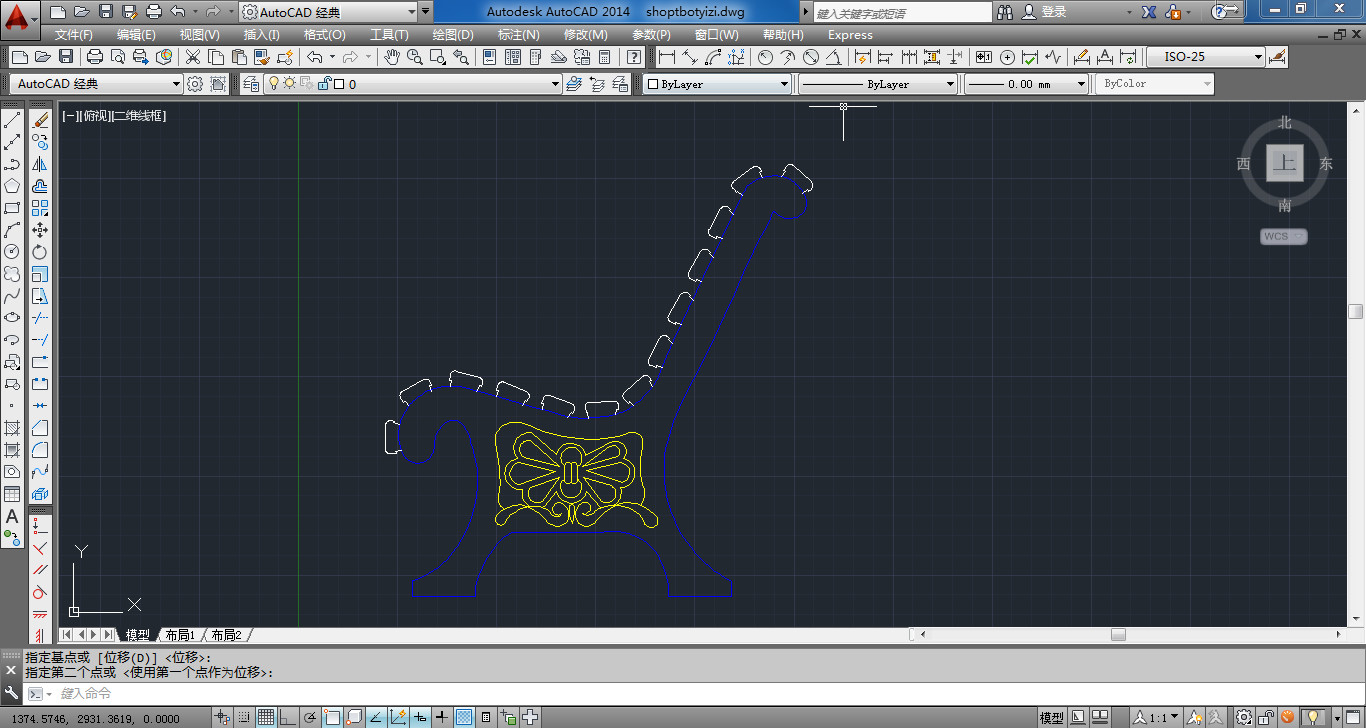This screenshot has height=728, width=1366.
Task: Open the DesignCenter palette
Action: tap(511, 57)
